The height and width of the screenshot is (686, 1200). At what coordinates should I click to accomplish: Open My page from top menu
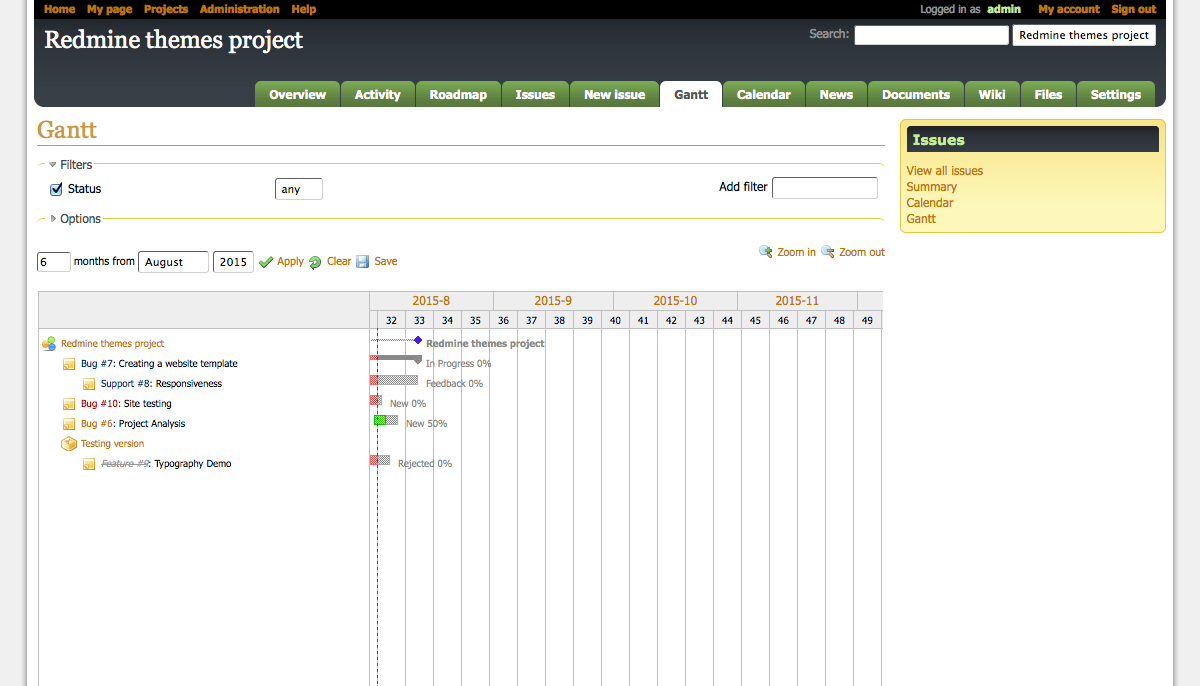pos(109,9)
